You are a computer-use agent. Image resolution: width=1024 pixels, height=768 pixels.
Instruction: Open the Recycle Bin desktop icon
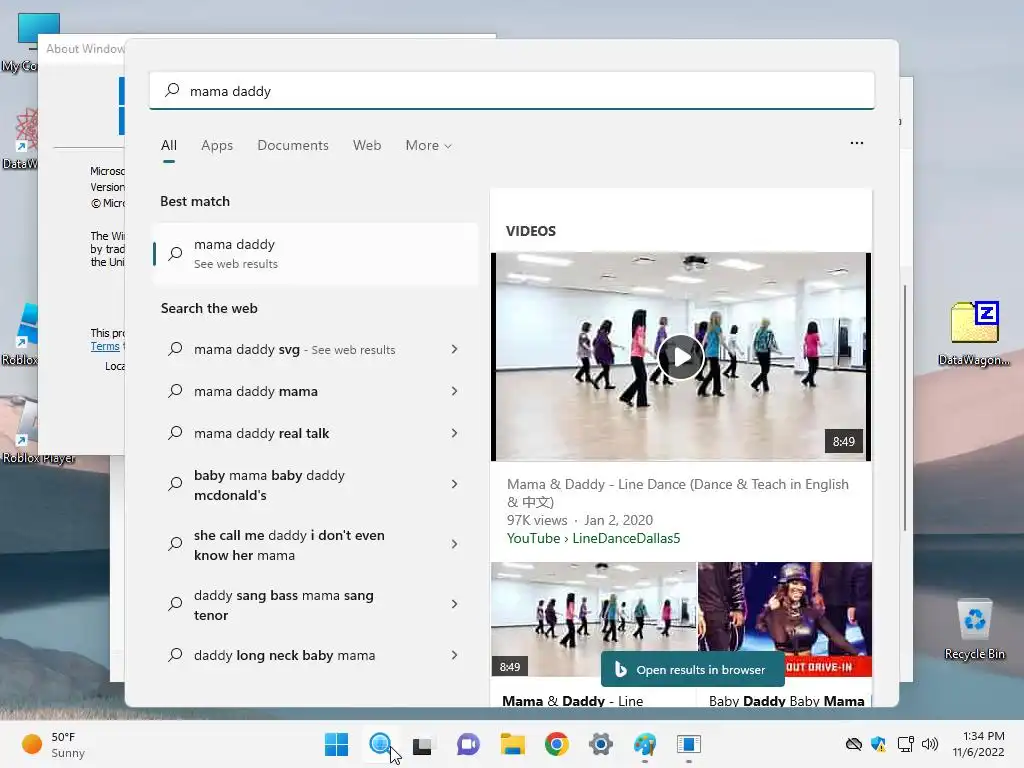(974, 630)
